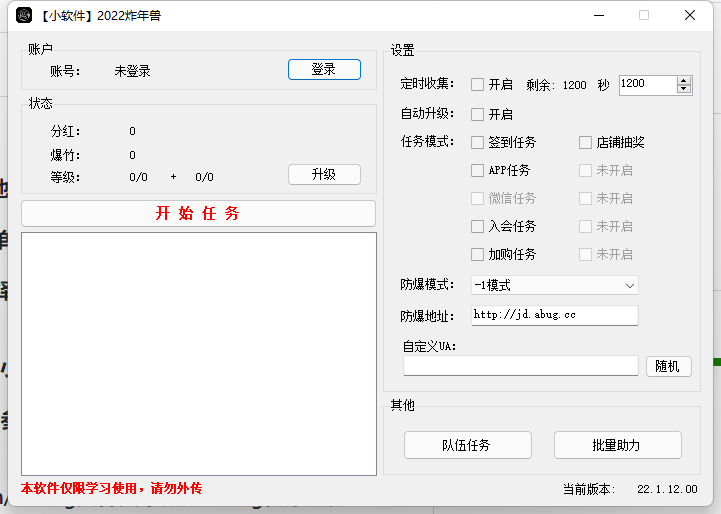Screen dimensions: 721x514
Task: Click the 批量助力 batch assist button
Action: pos(617,445)
